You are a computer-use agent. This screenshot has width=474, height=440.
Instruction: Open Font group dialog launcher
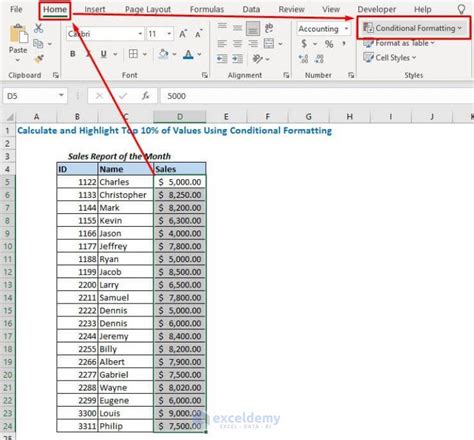click(204, 76)
